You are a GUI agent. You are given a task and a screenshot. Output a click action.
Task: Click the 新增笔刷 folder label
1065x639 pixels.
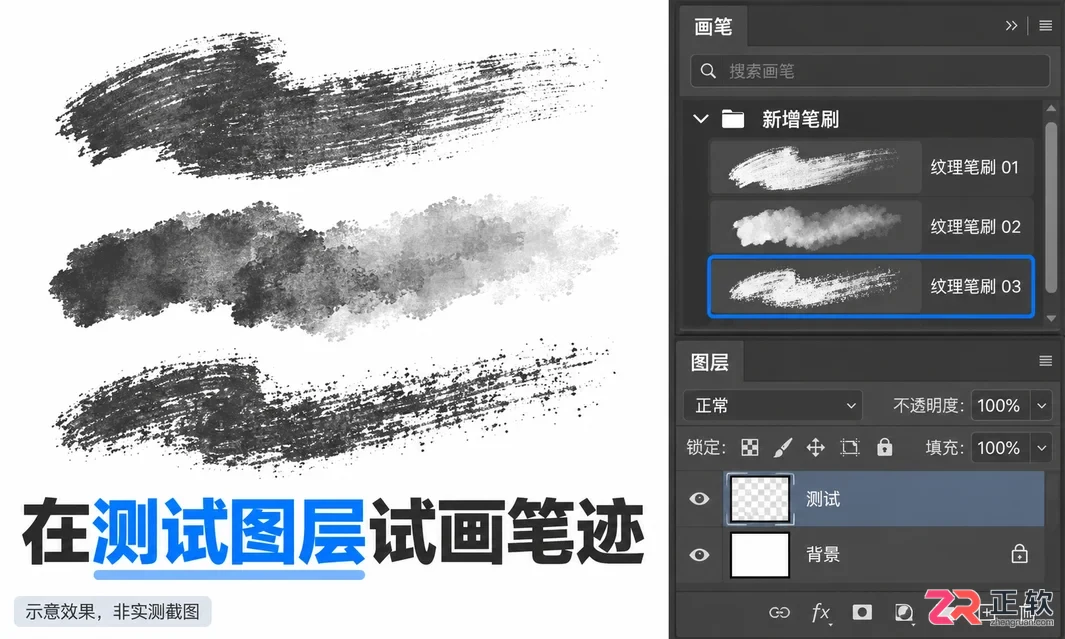click(800, 120)
